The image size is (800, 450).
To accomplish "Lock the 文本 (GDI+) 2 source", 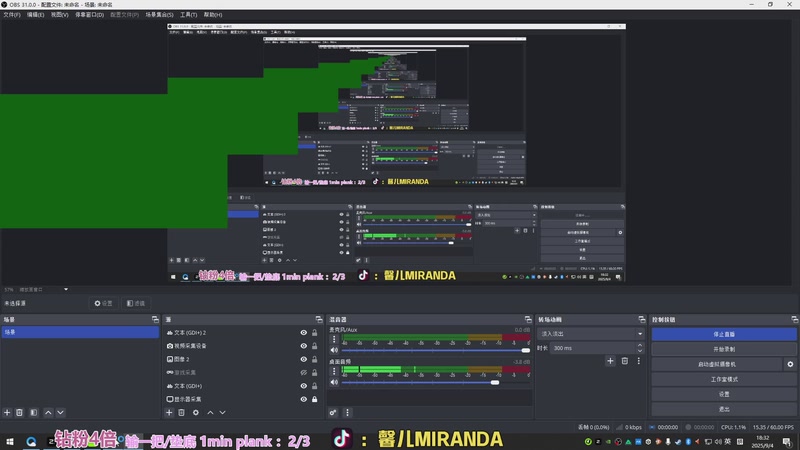I will (x=315, y=333).
